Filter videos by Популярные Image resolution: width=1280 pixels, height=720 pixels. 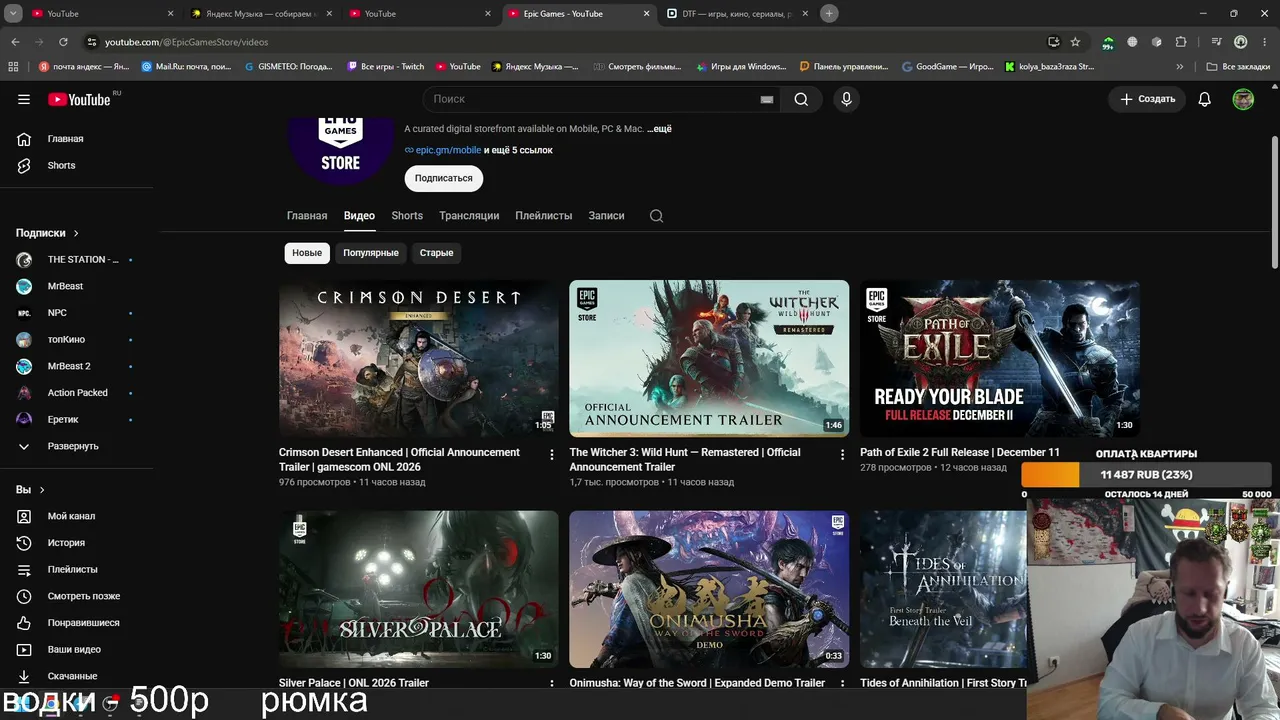point(371,253)
